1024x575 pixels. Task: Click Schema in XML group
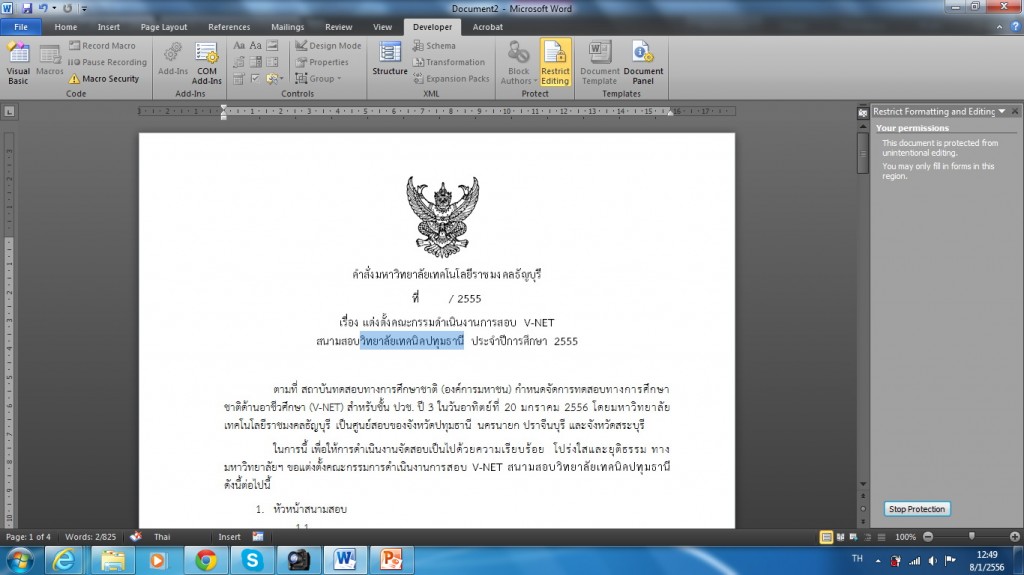(x=434, y=46)
